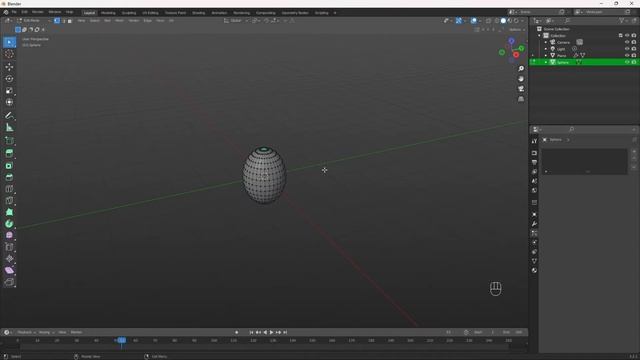The image size is (640, 360).
Task: Select the Rip Region tool
Action: point(9,282)
